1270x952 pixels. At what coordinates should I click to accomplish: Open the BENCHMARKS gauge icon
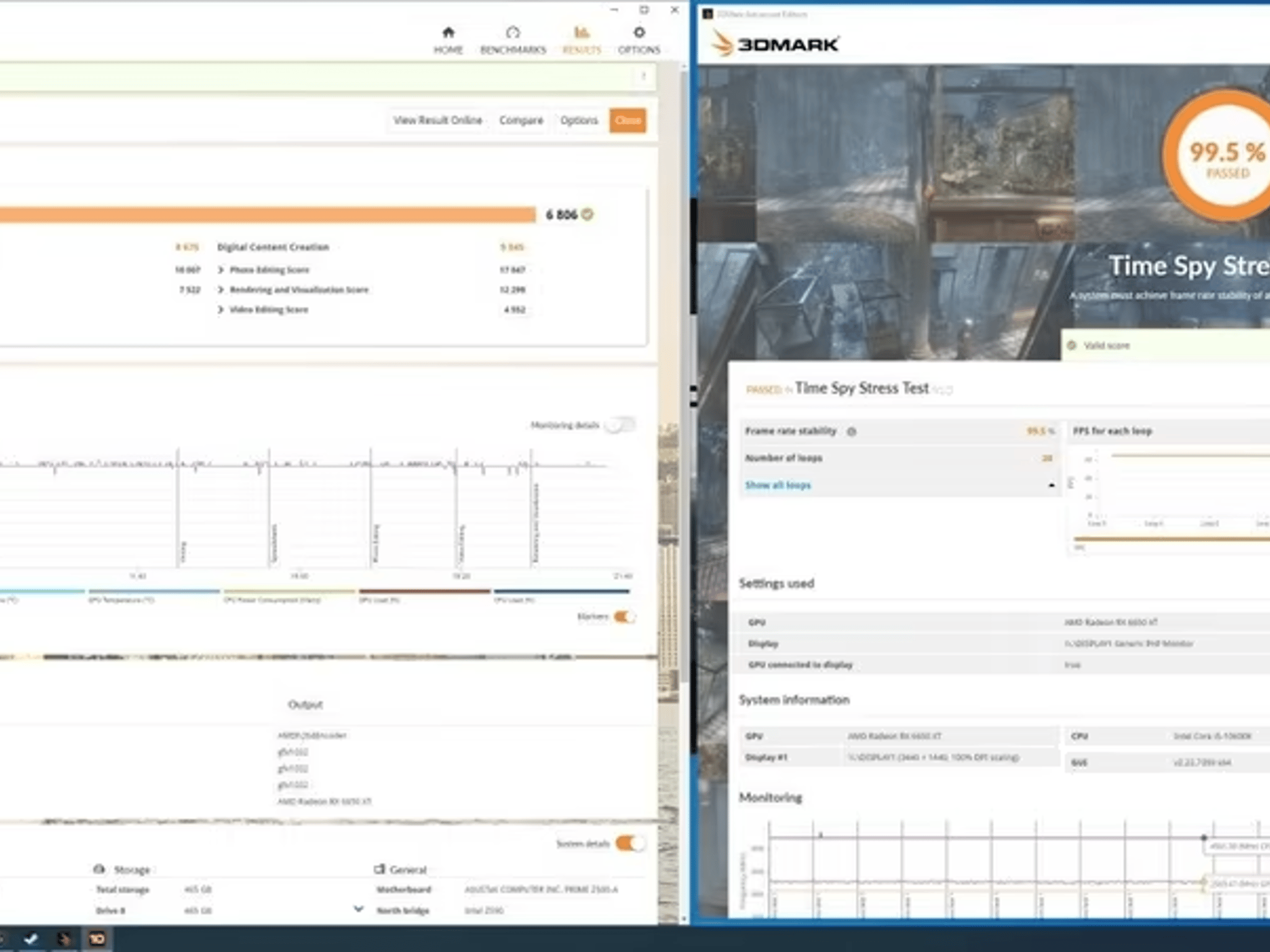pyautogui.click(x=513, y=32)
